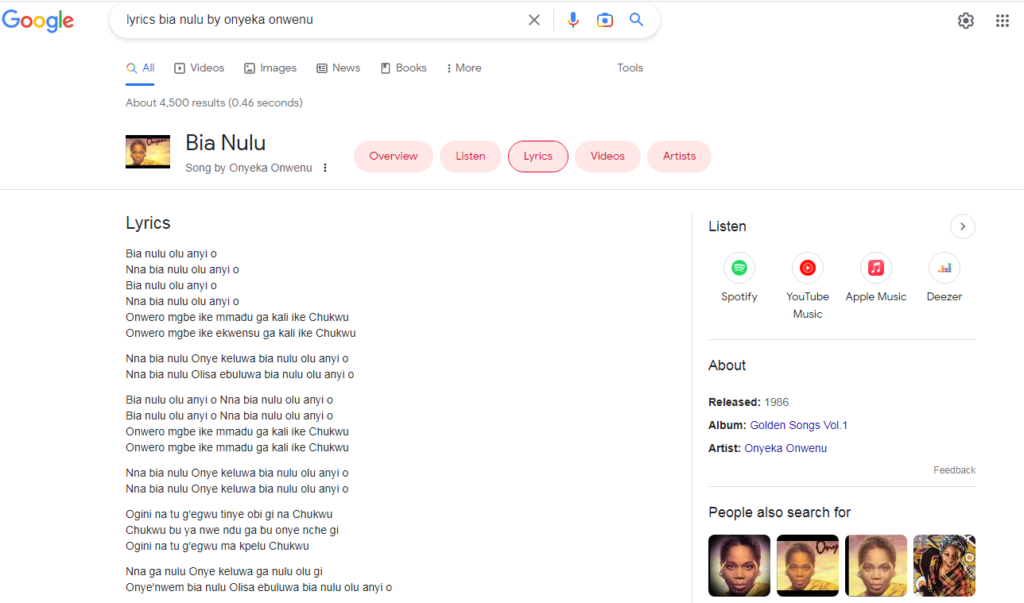Select the Lyrics chip
Image resolution: width=1024 pixels, height=603 pixels.
click(x=538, y=156)
